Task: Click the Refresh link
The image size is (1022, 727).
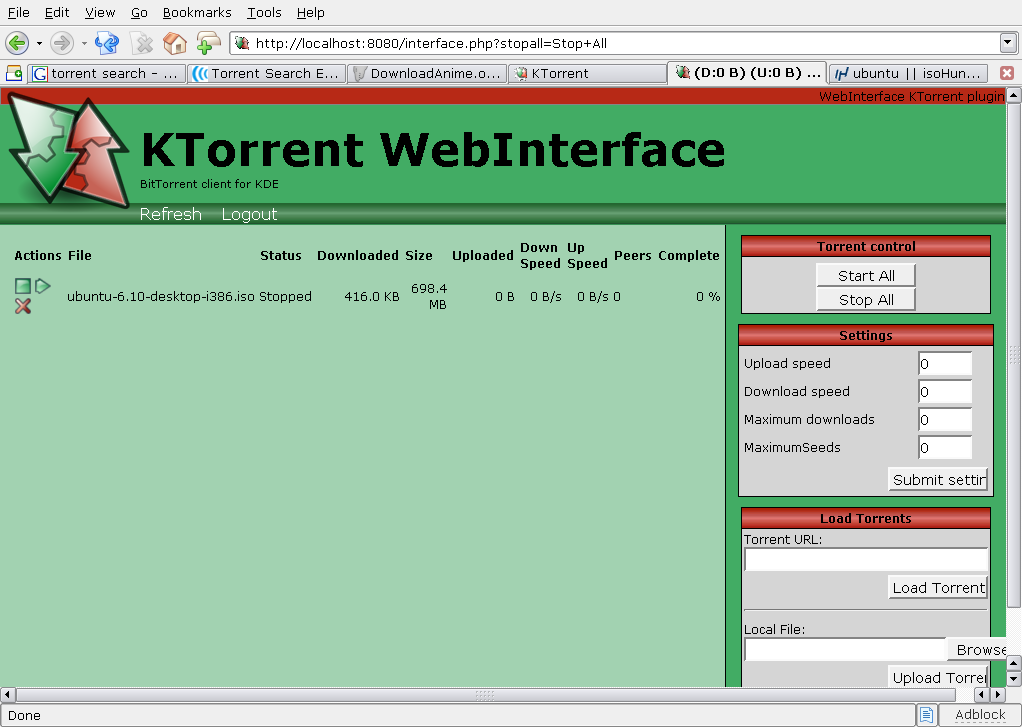Action: [170, 214]
